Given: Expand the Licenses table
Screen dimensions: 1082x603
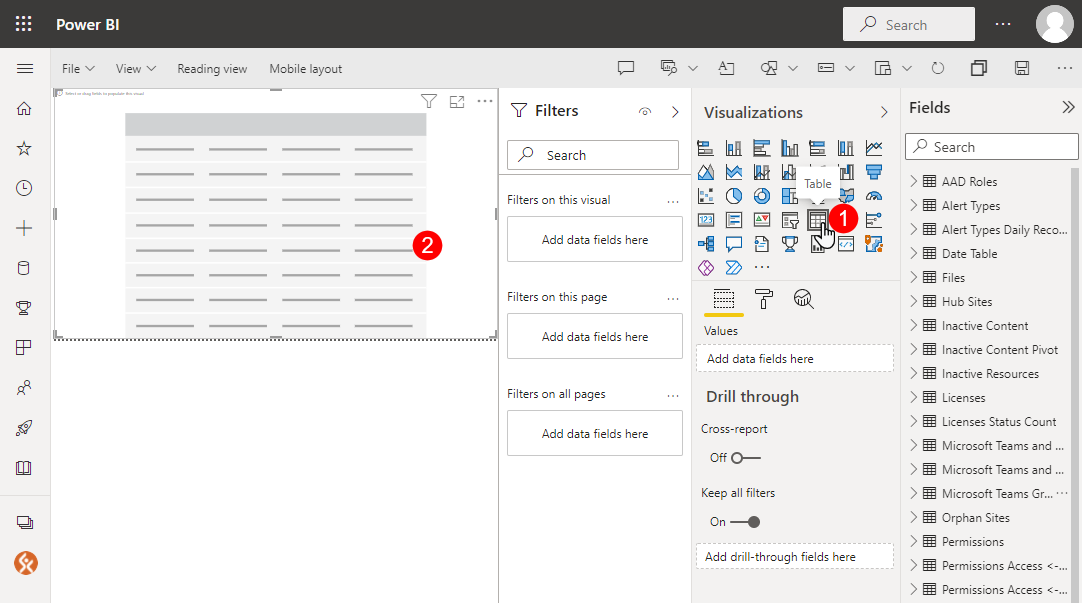Looking at the screenshot, I should pyautogui.click(x=914, y=397).
